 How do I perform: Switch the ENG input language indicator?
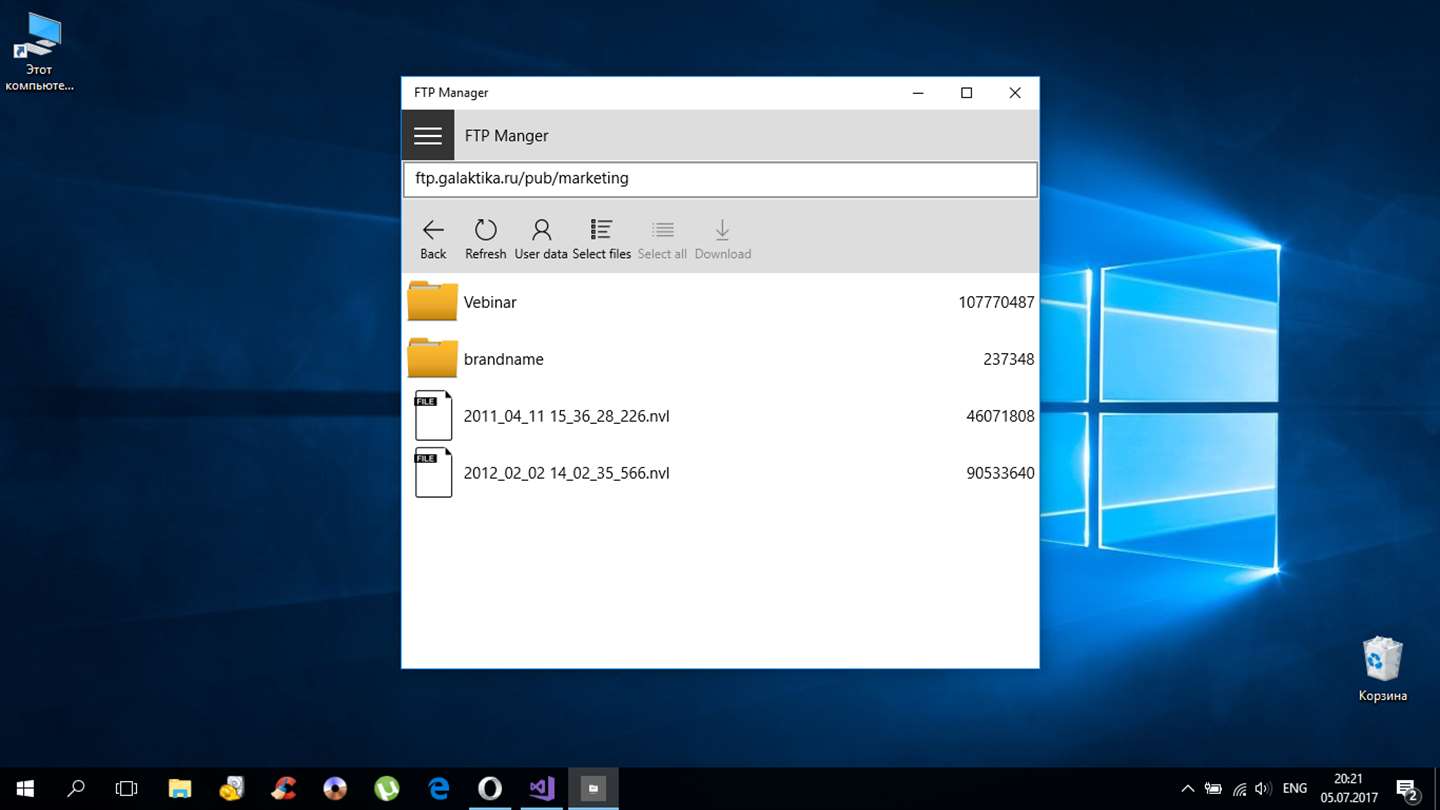pos(1294,789)
